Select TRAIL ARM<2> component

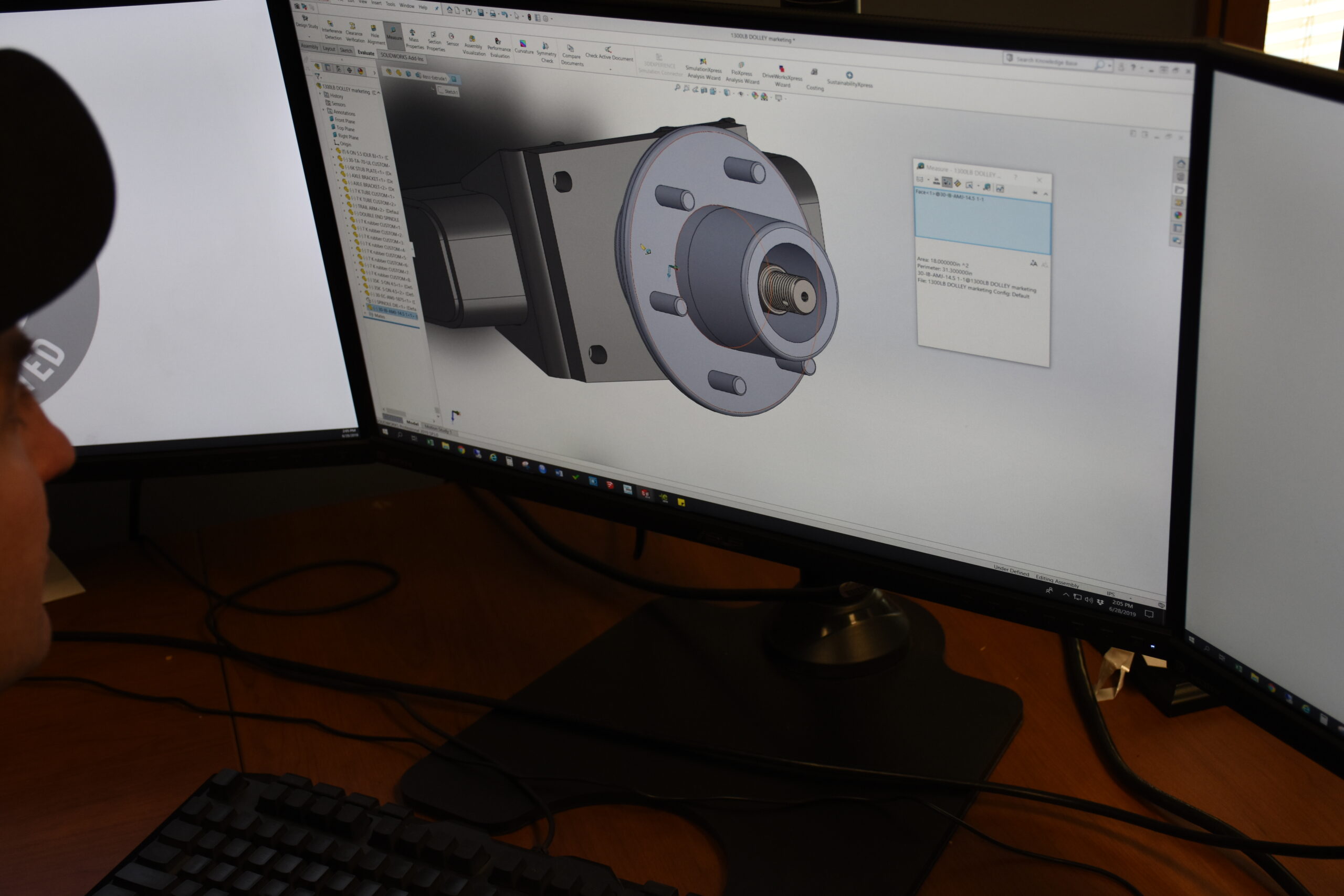coord(373,208)
